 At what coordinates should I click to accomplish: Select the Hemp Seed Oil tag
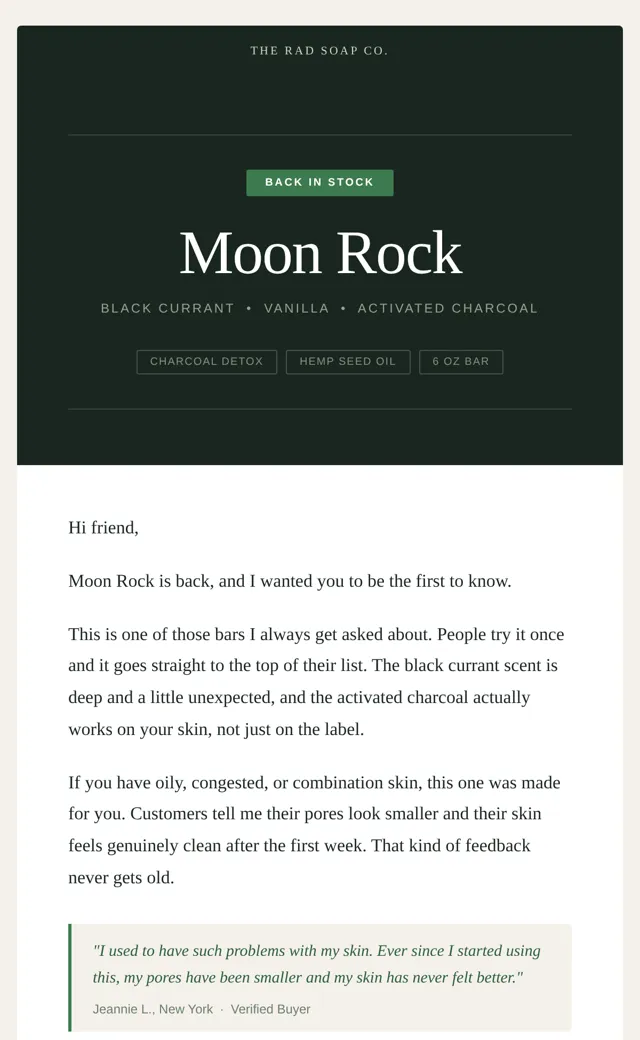(348, 361)
